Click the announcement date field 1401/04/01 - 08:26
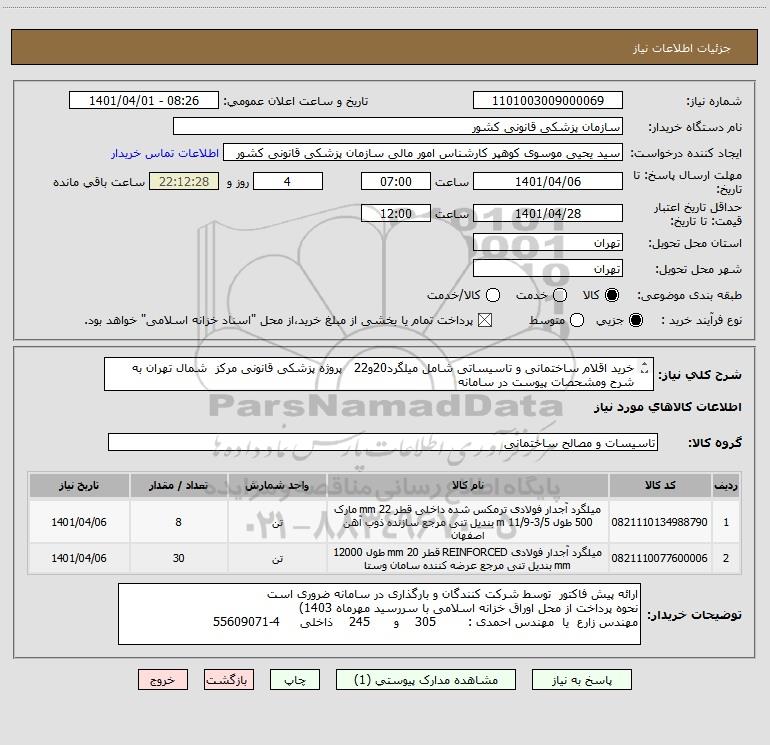Screen dimensions: 770x745 click(144, 101)
